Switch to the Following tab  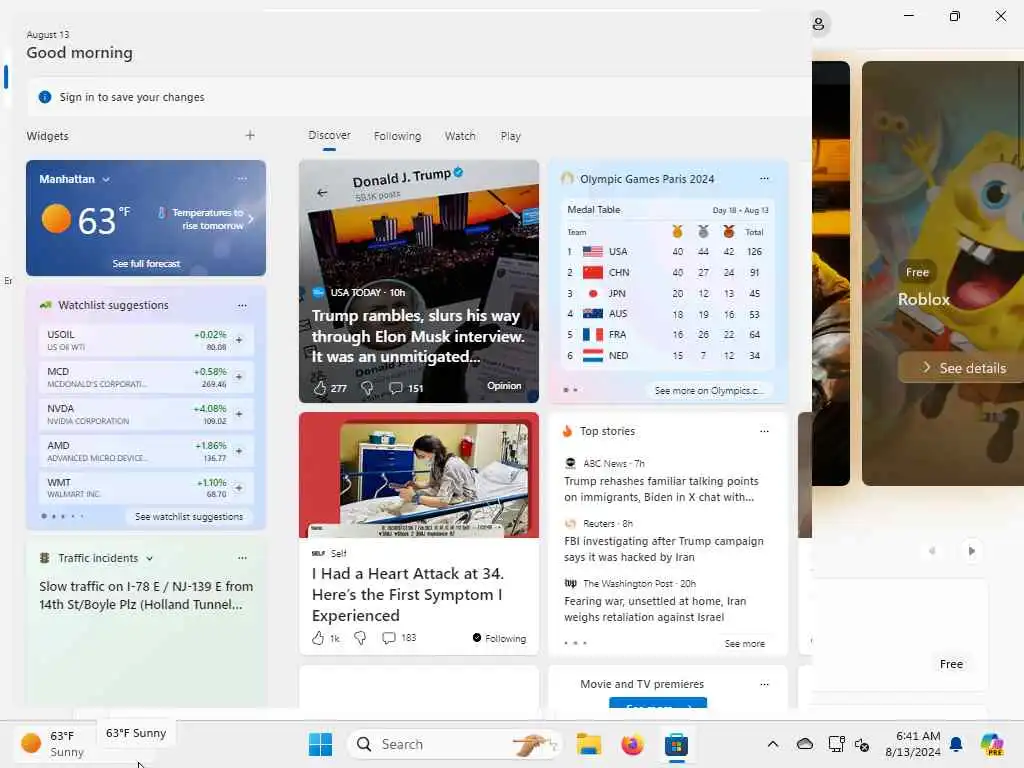pos(397,136)
